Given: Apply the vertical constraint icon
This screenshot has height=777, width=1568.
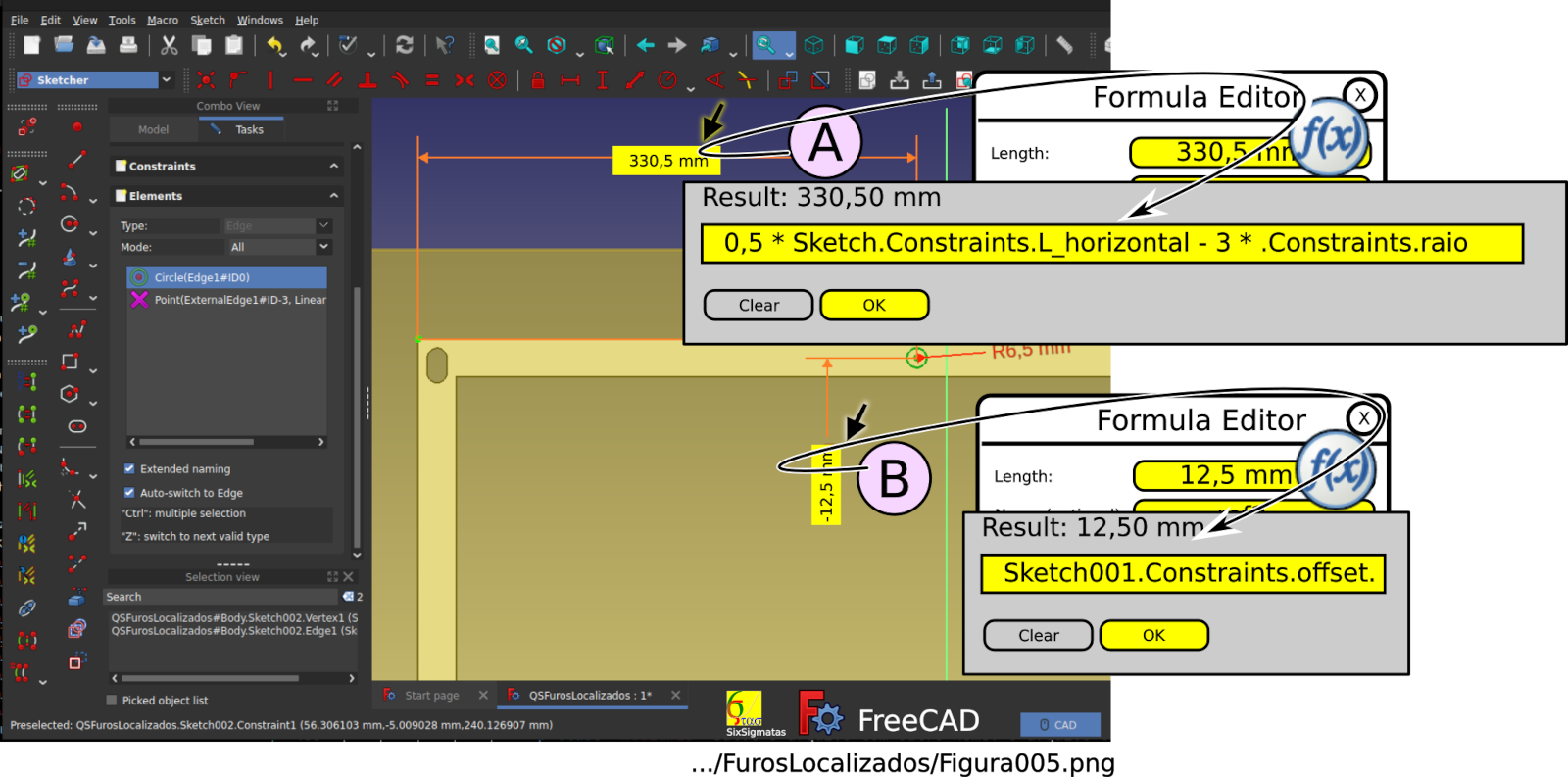Looking at the screenshot, I should 270,80.
